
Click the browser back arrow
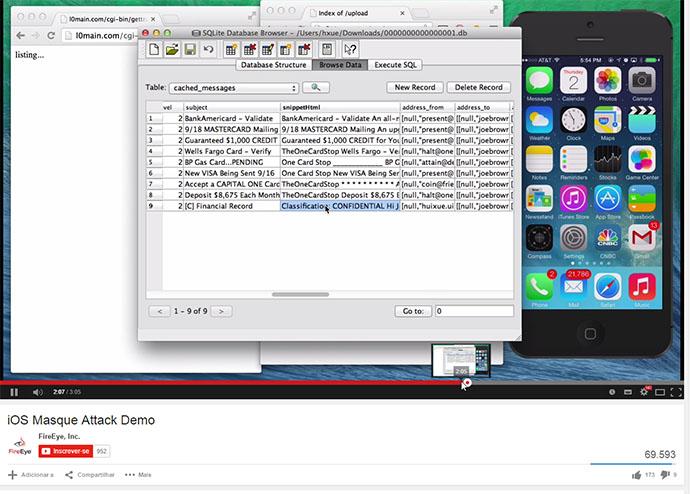pyautogui.click(x=20, y=36)
